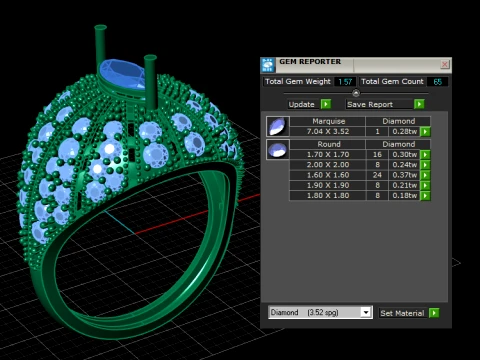Viewport: 480px width, 360px height.
Task: Close the Gem Reporter window
Action: point(445,64)
